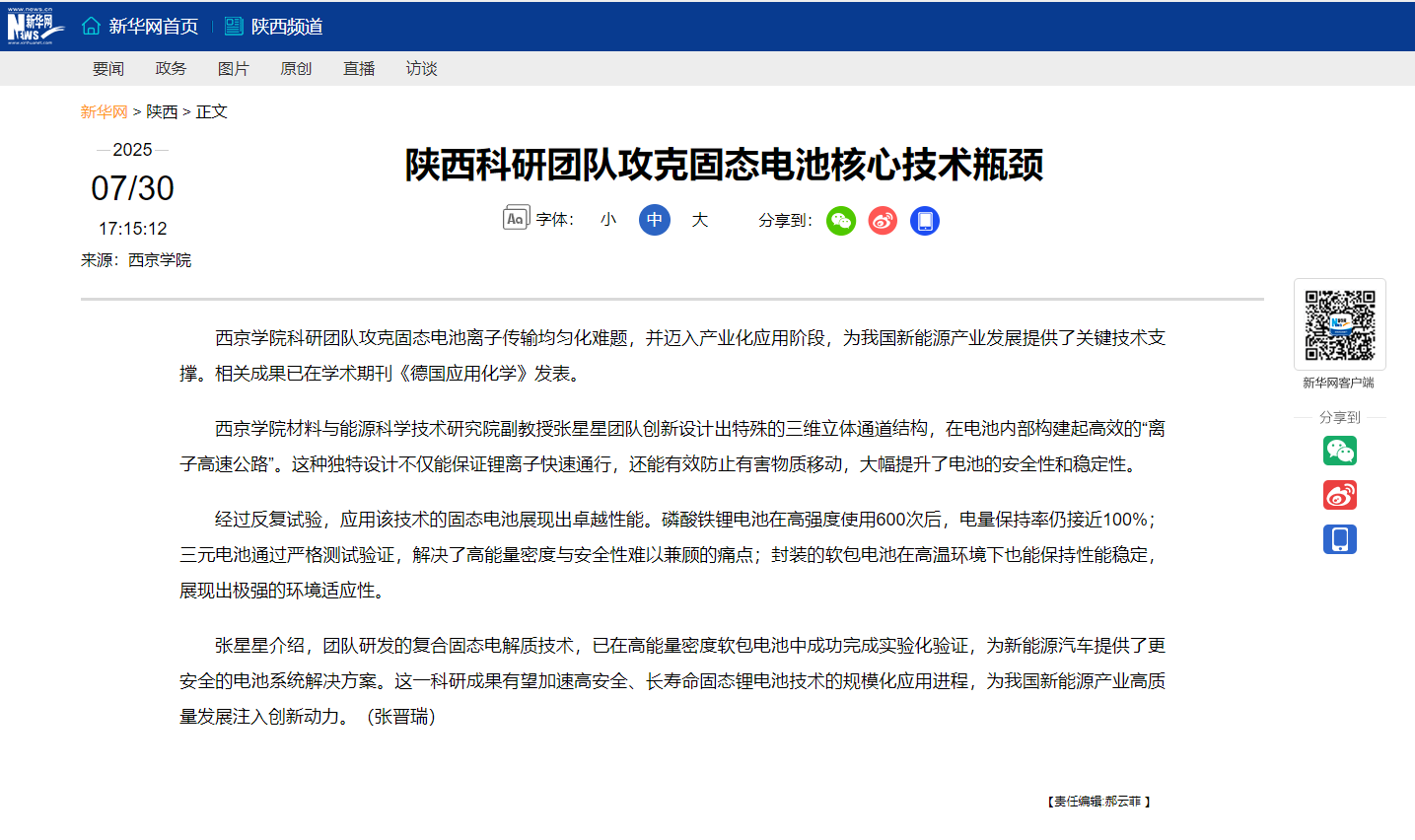Viewport: 1415px width, 840px height.
Task: Click the year 2025 above date
Action: pyautogui.click(x=132, y=150)
